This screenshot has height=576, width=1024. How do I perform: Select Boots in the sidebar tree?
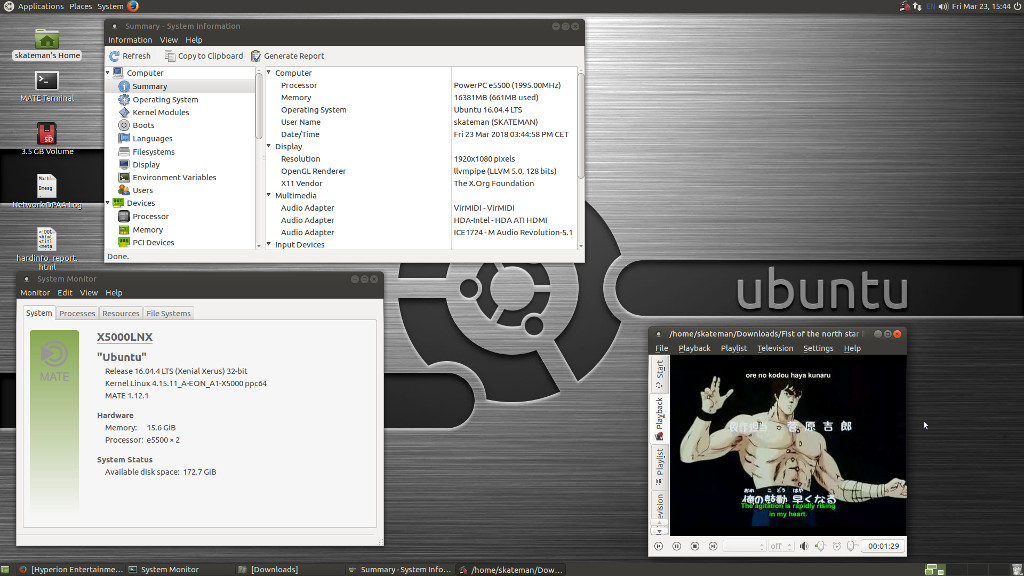(x=143, y=125)
